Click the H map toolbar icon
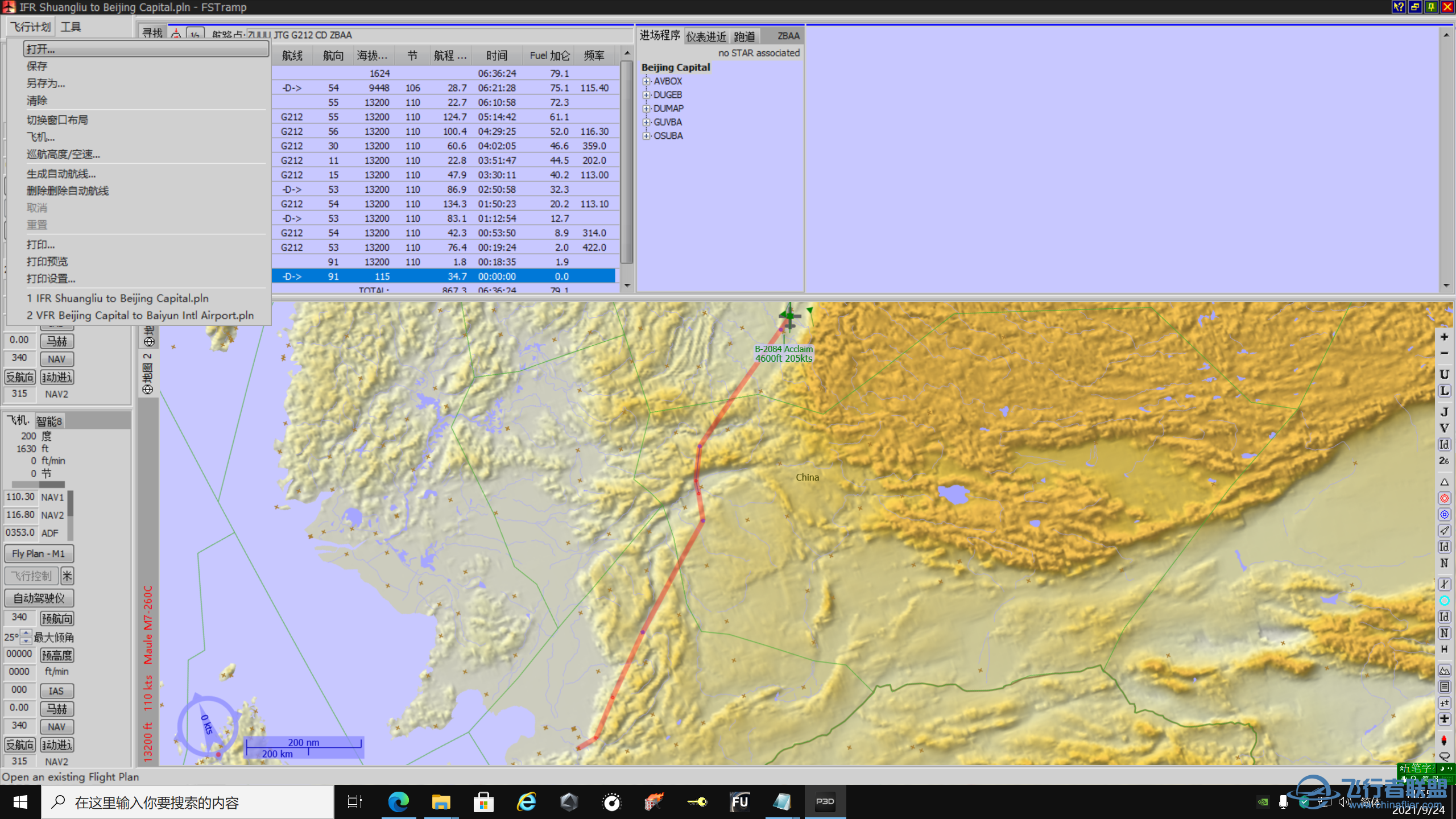 click(x=1444, y=649)
